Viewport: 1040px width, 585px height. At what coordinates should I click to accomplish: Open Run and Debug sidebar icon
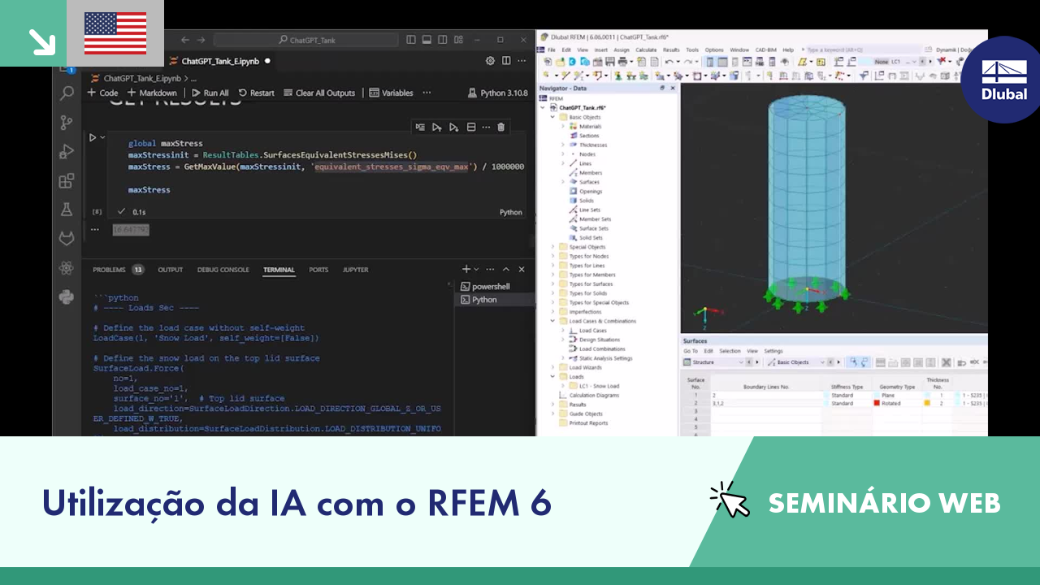point(66,152)
